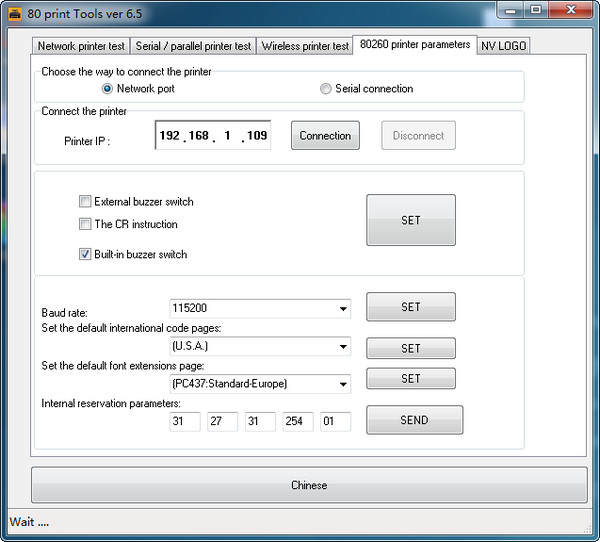Click 'Set the default international code pages:' label
The height and width of the screenshot is (542, 600).
click(x=131, y=328)
